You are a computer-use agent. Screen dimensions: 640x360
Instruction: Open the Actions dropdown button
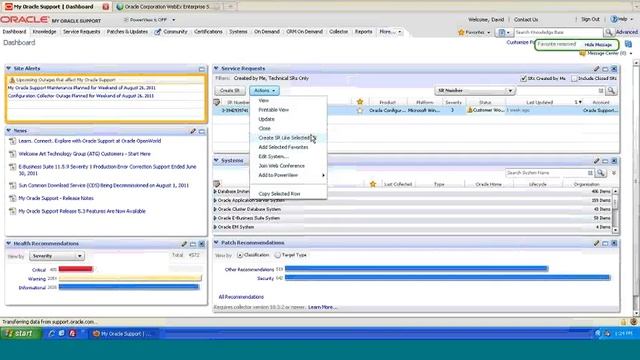(264, 91)
